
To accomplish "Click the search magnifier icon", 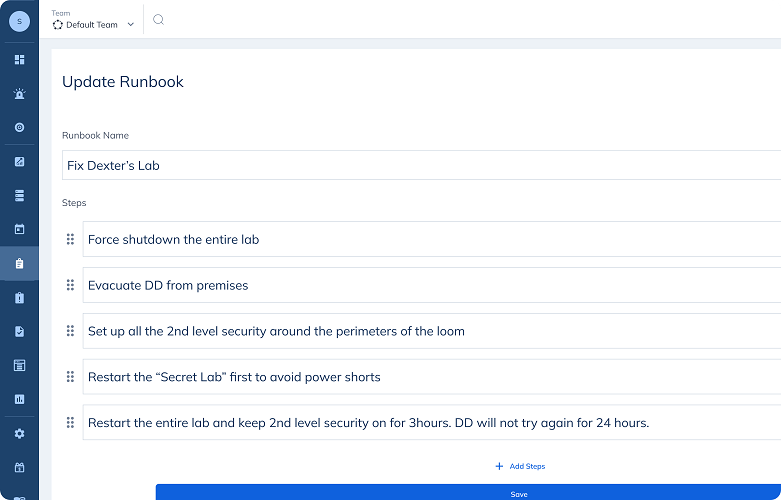I will (158, 20).
